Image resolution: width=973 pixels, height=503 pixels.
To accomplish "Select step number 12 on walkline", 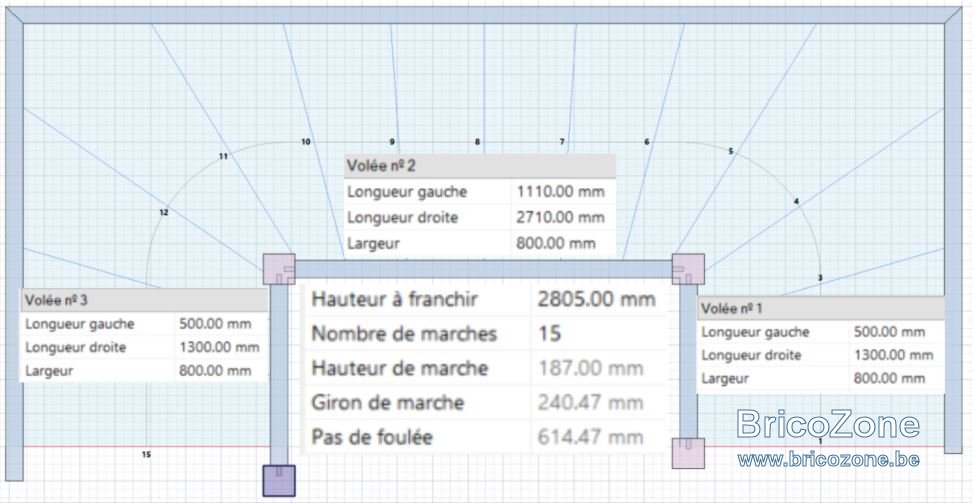I will (164, 212).
